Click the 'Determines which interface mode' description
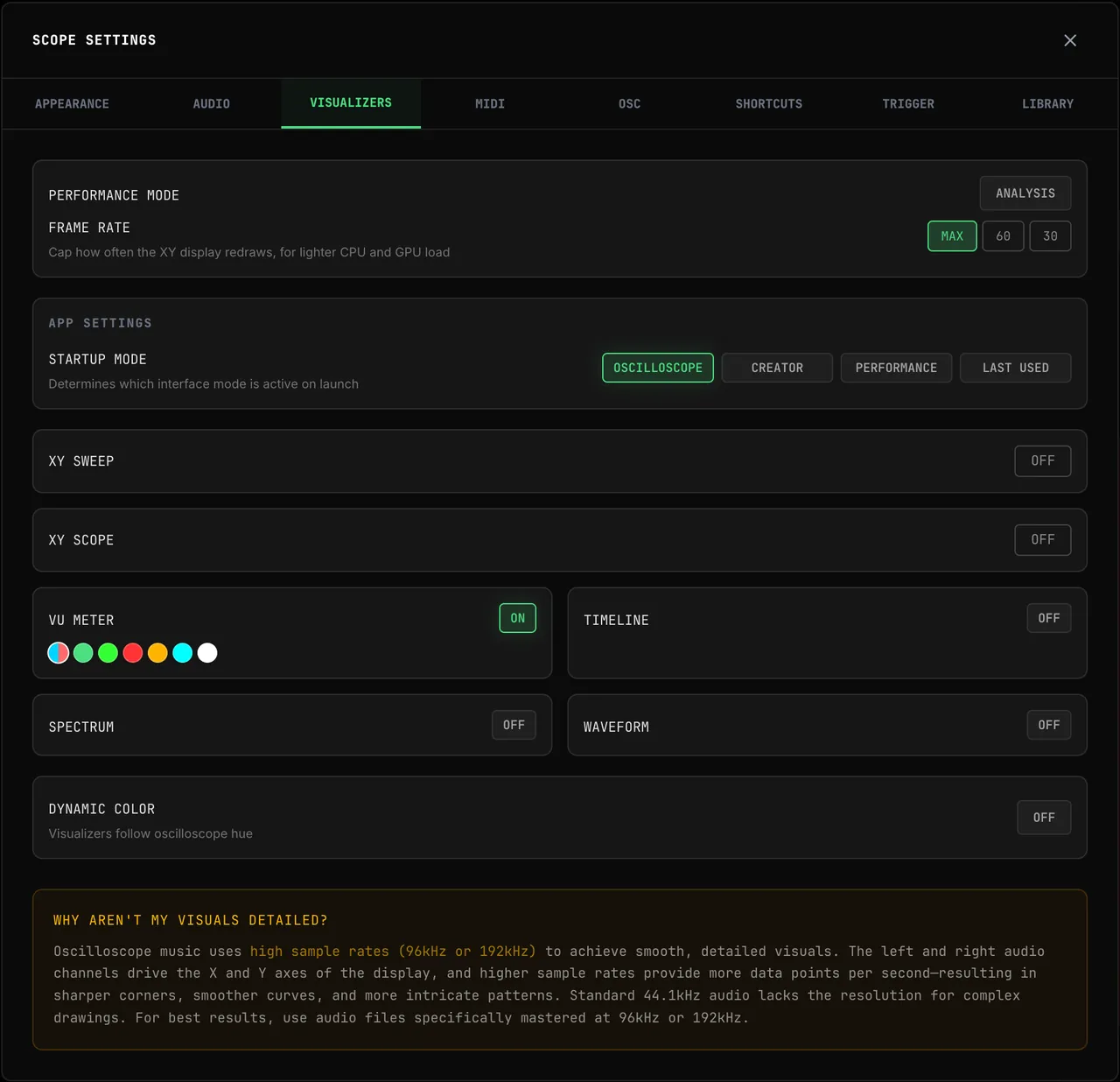This screenshot has height=1082, width=1120. [x=204, y=384]
